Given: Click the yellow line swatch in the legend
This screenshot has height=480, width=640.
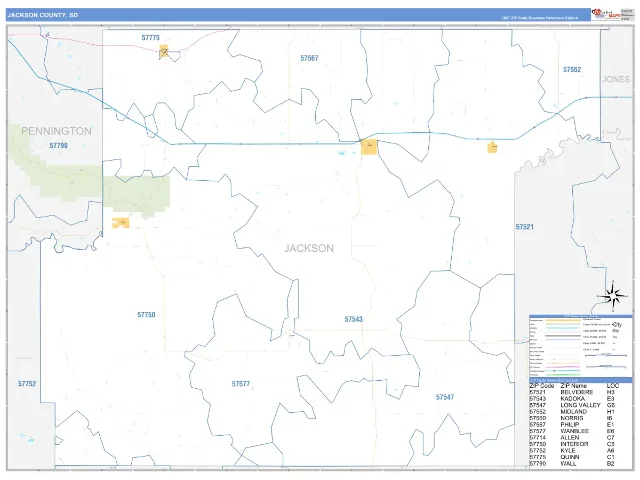Looking at the screenshot, I should click(563, 321).
